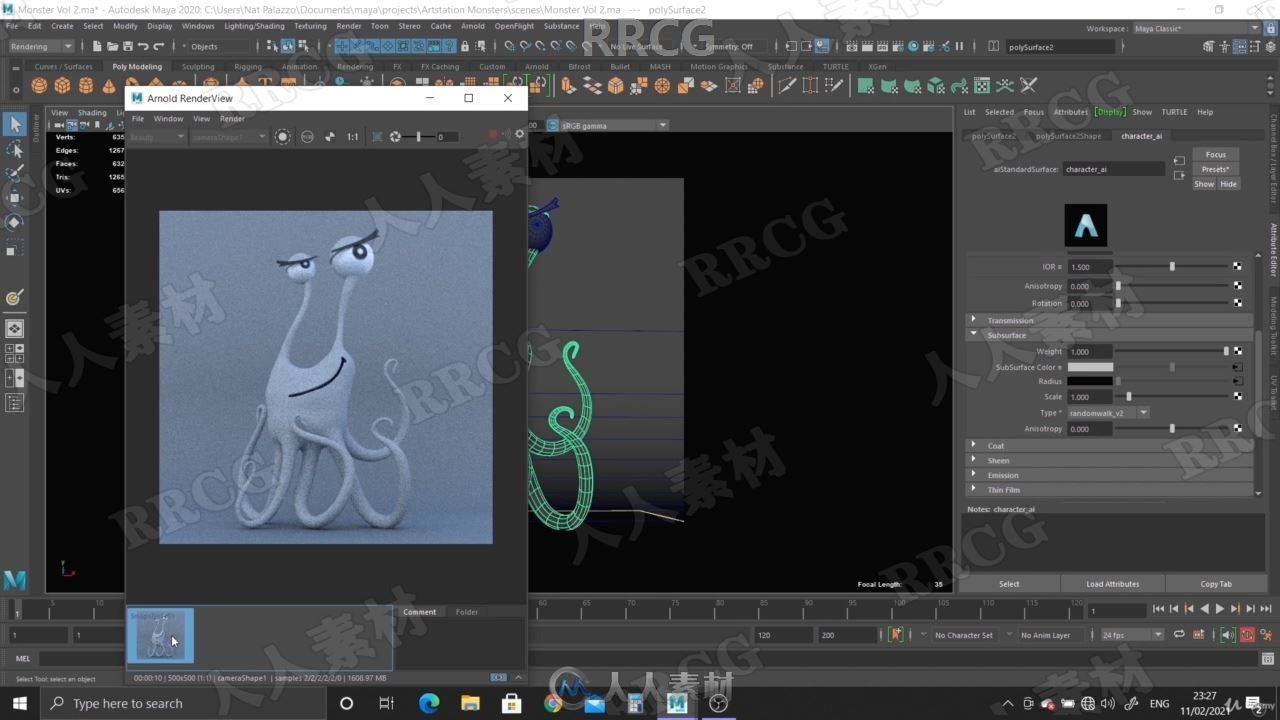Switch to the Folder tab in RenderView
This screenshot has width=1280, height=720.
click(x=467, y=612)
